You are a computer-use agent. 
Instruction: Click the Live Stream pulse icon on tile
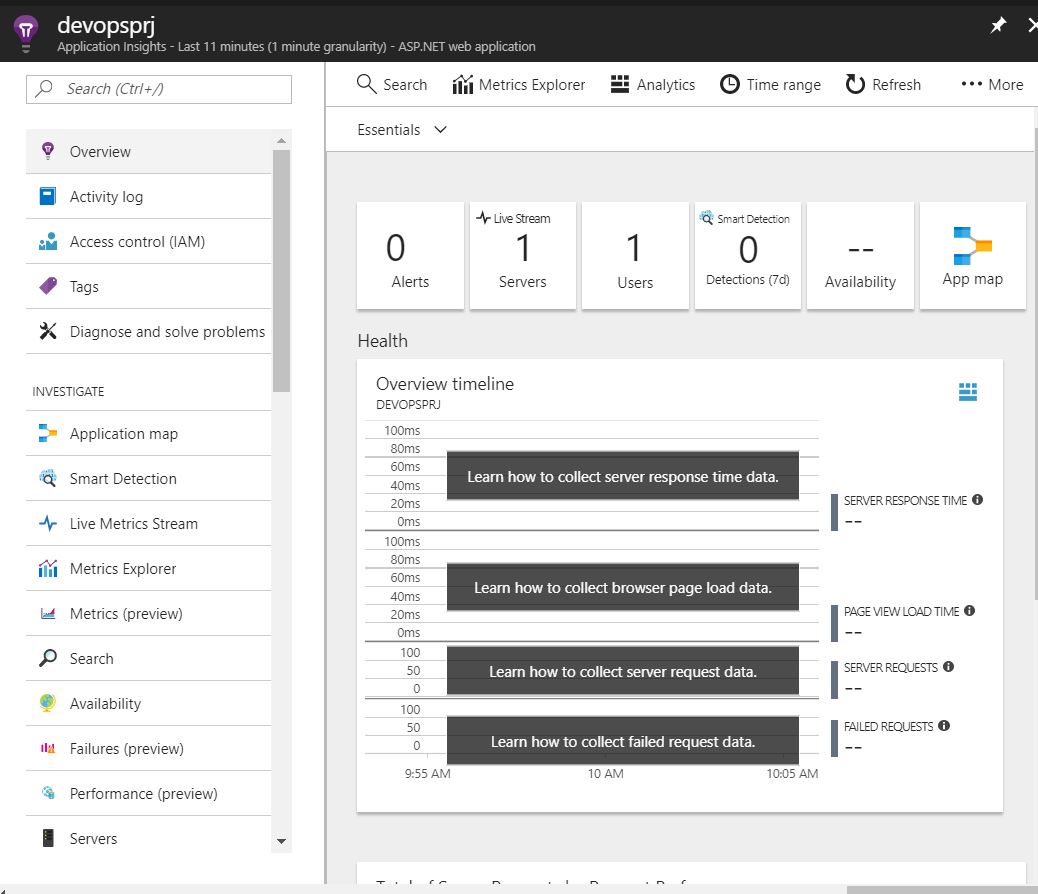[x=483, y=218]
